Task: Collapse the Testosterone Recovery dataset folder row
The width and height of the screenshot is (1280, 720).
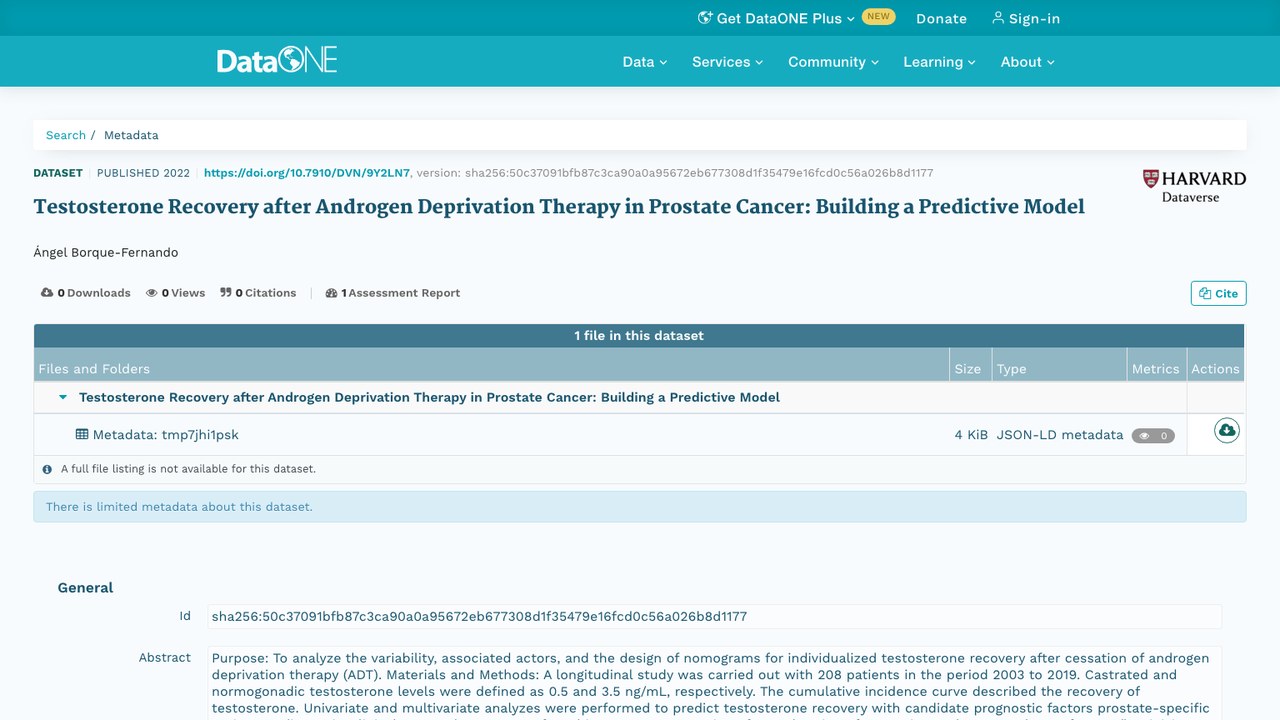Action: [x=63, y=397]
